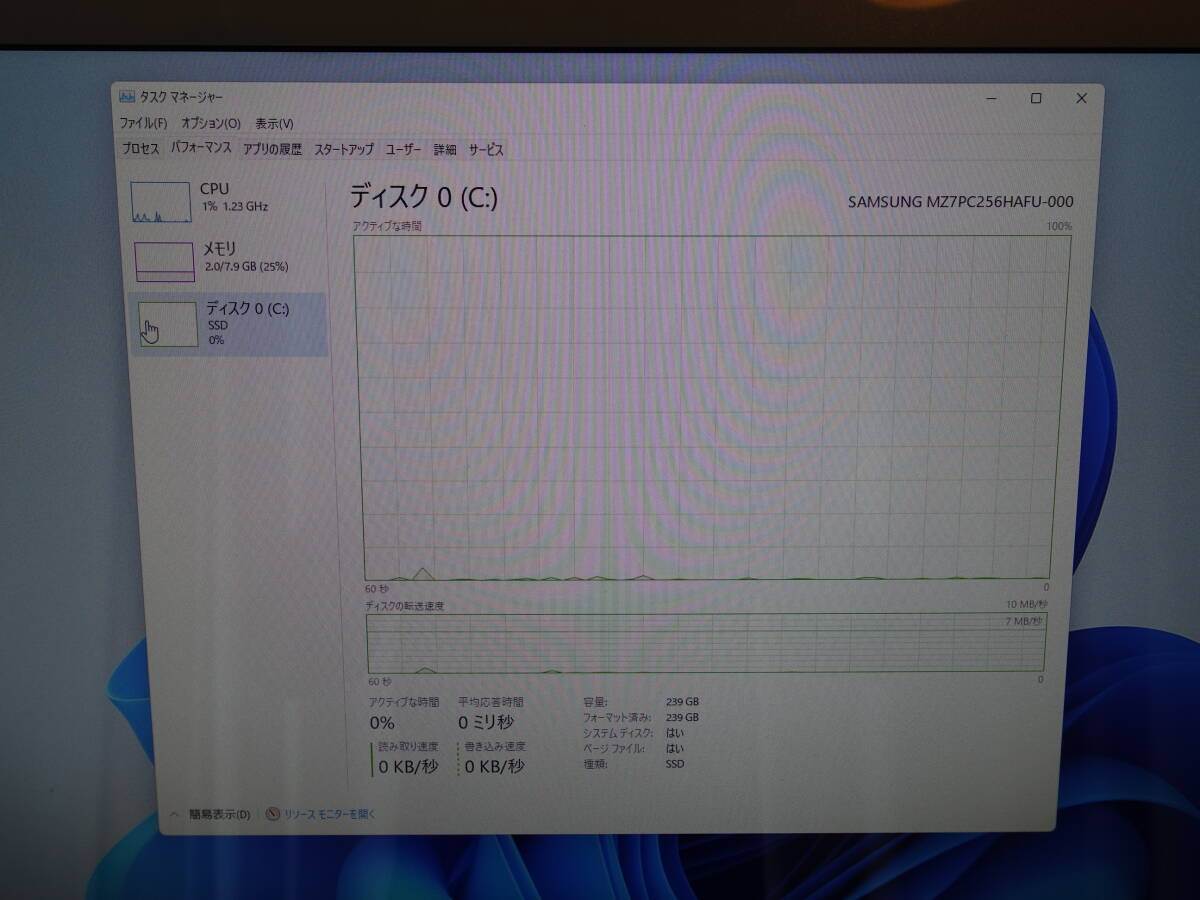Click the Task Manager title bar icon
The width and height of the screenshot is (1200, 900).
point(126,97)
